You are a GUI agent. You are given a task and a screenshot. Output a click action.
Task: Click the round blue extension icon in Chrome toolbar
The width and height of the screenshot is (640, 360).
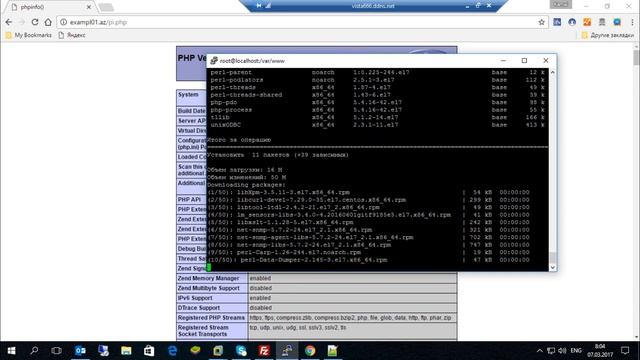pos(572,22)
